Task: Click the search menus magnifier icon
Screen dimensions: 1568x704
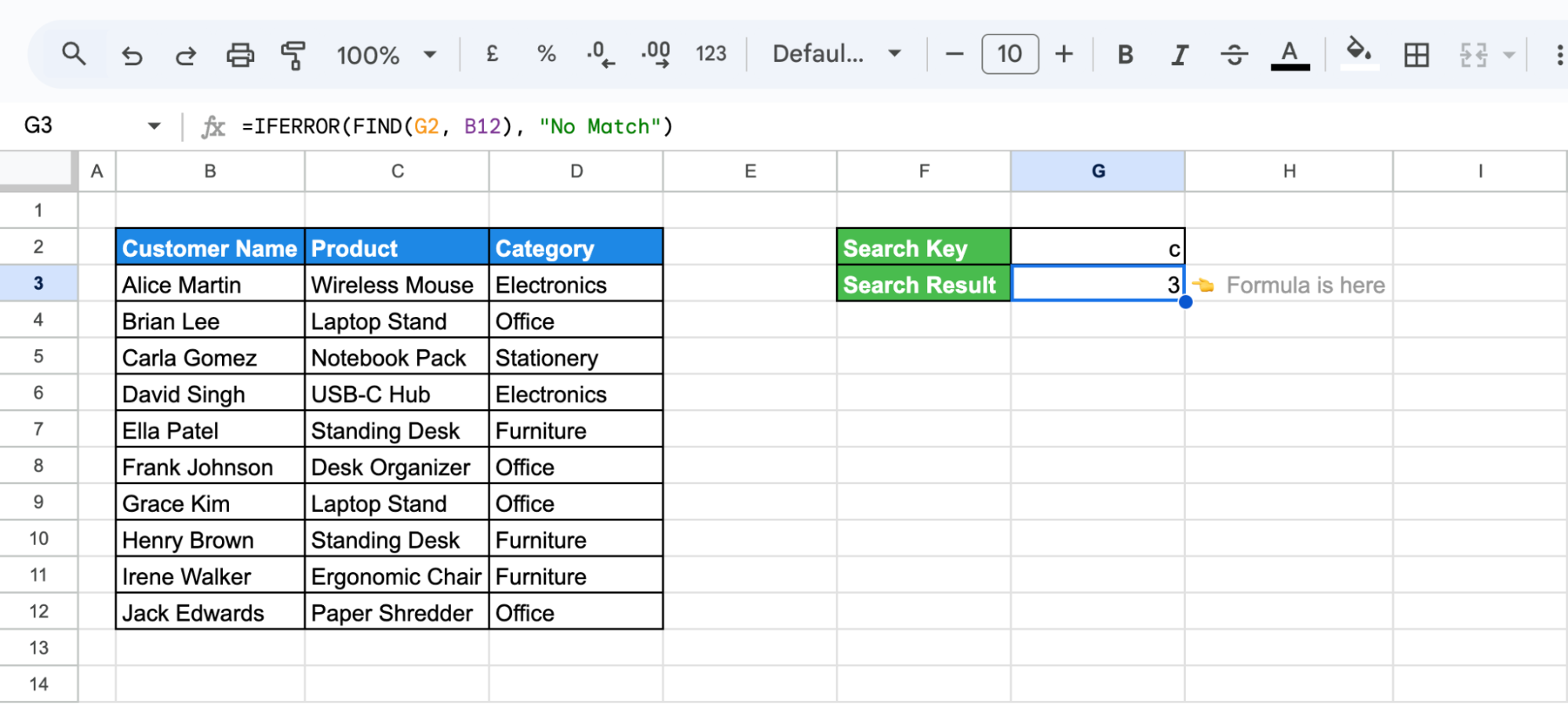Action: pyautogui.click(x=74, y=54)
